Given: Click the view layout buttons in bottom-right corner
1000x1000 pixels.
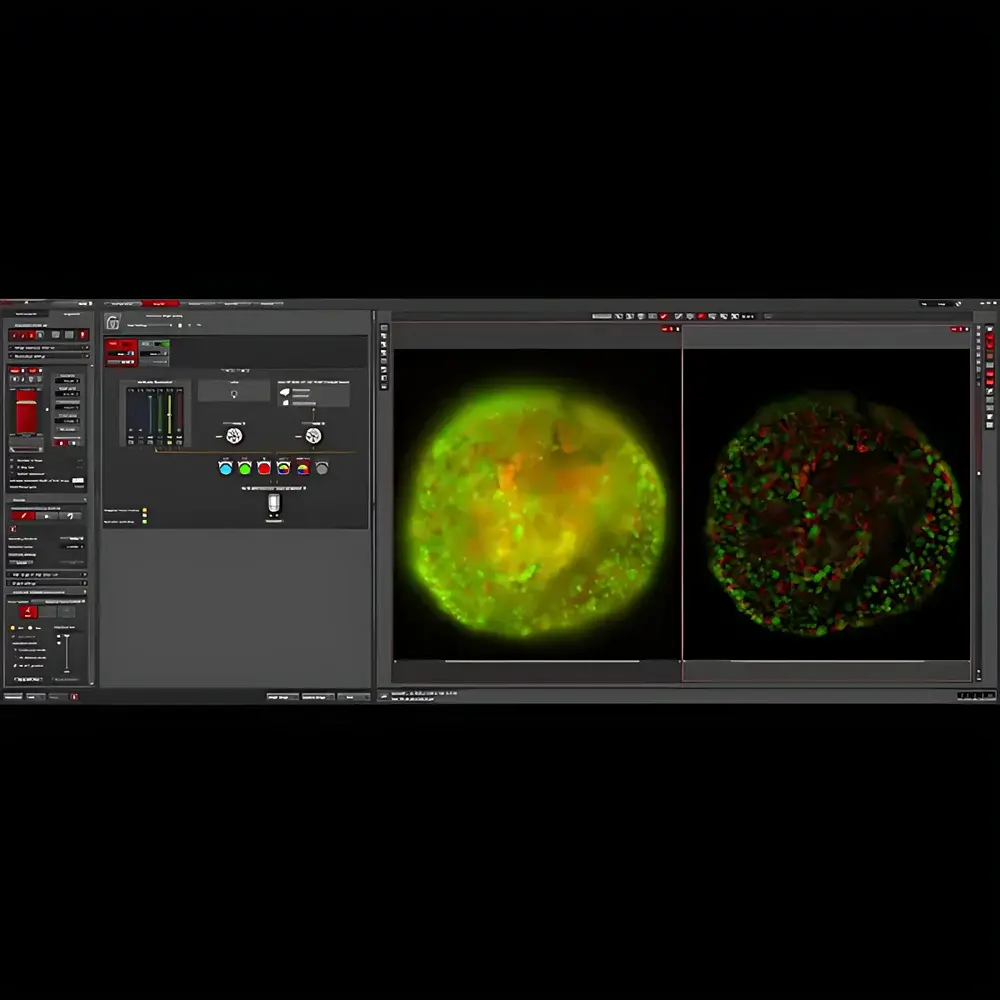Looking at the screenshot, I should pyautogui.click(x=976, y=696).
